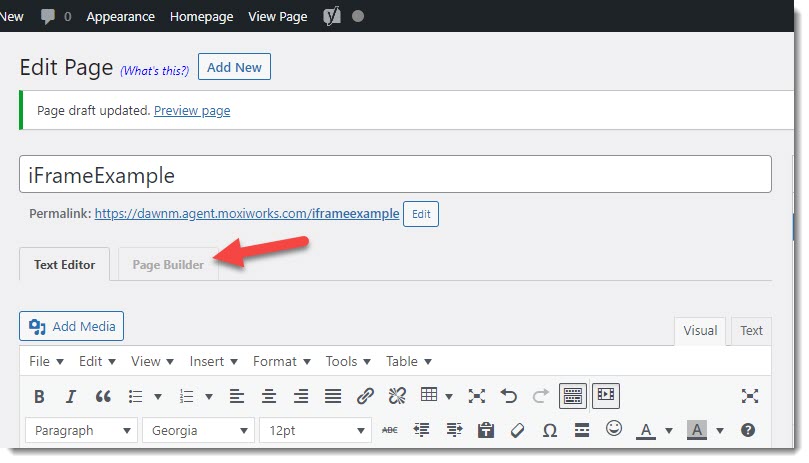Click the Yoast SEO icon in the admin bar
Viewport: 809px width, 463px height.
pos(332,16)
